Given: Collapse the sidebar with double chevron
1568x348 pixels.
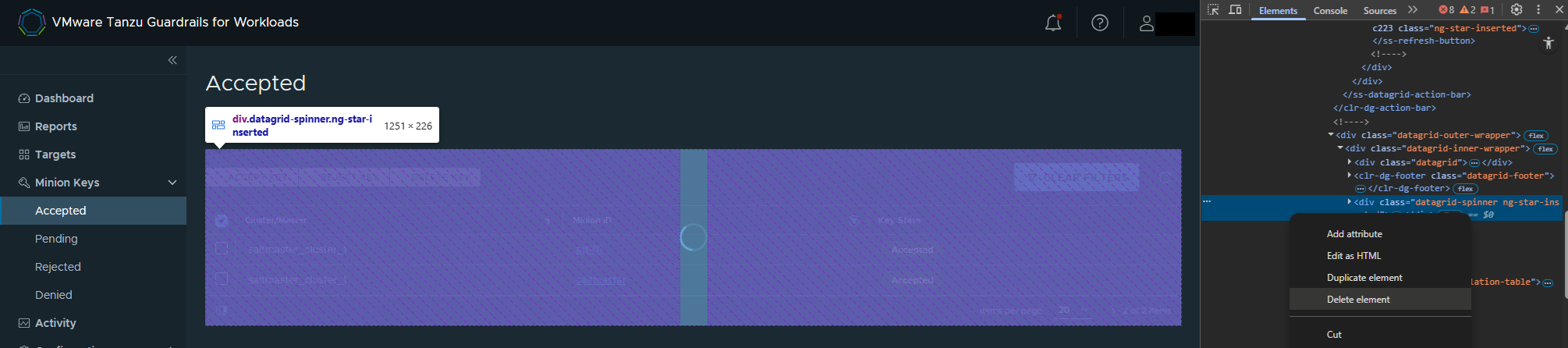Looking at the screenshot, I should click(172, 60).
